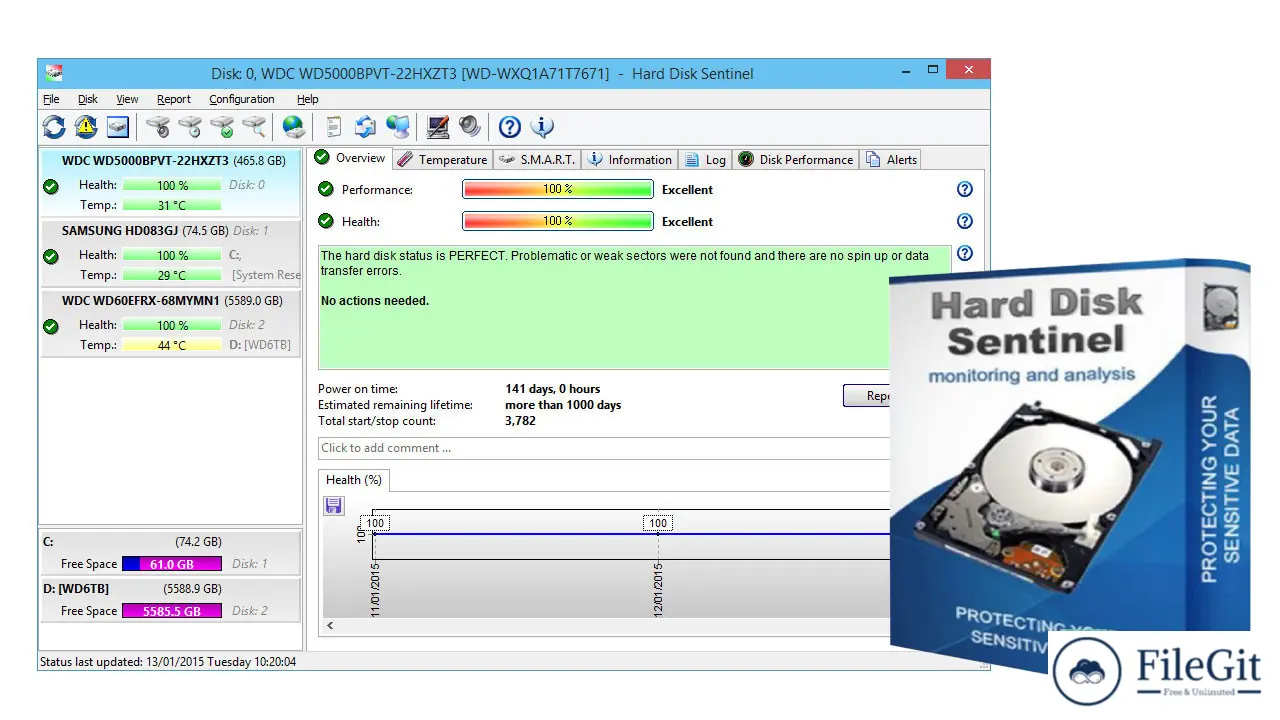Select the C: partition entry

pos(170,553)
